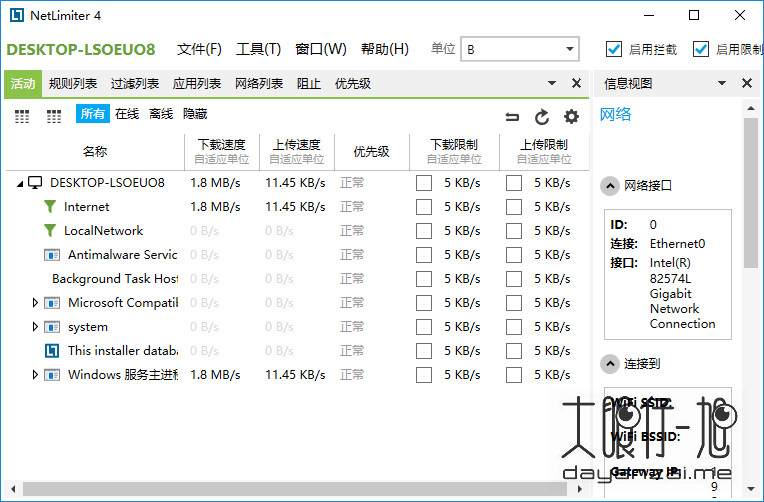
Task: Open the 帮助(H) menu
Action: pyautogui.click(x=385, y=49)
